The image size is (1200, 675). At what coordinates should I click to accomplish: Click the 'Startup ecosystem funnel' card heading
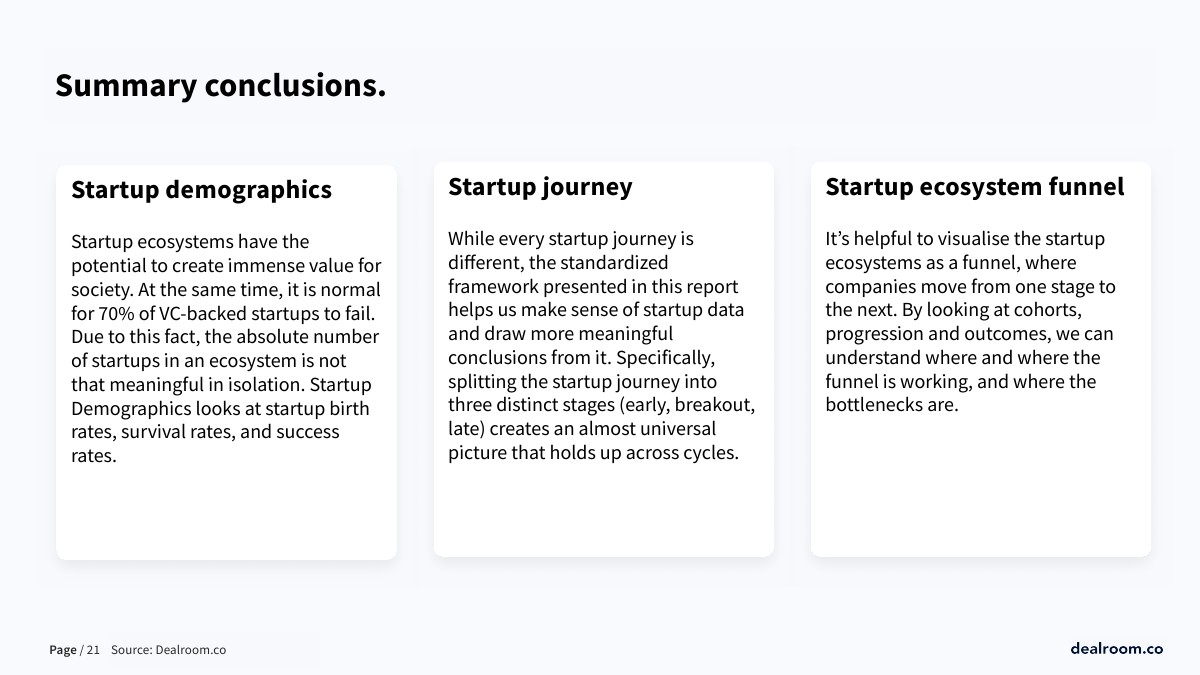[x=974, y=187]
